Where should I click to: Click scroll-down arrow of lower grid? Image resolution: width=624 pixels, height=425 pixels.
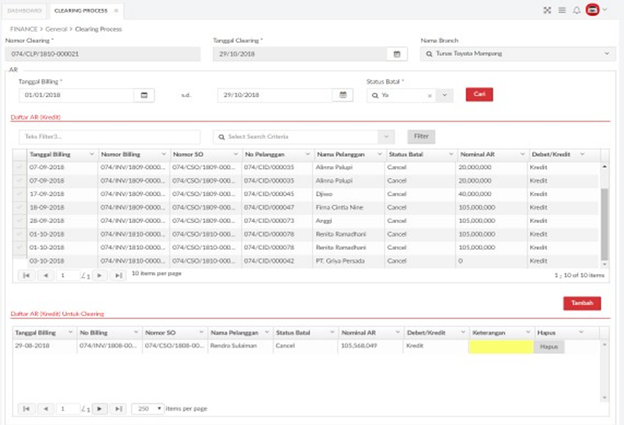[604, 398]
